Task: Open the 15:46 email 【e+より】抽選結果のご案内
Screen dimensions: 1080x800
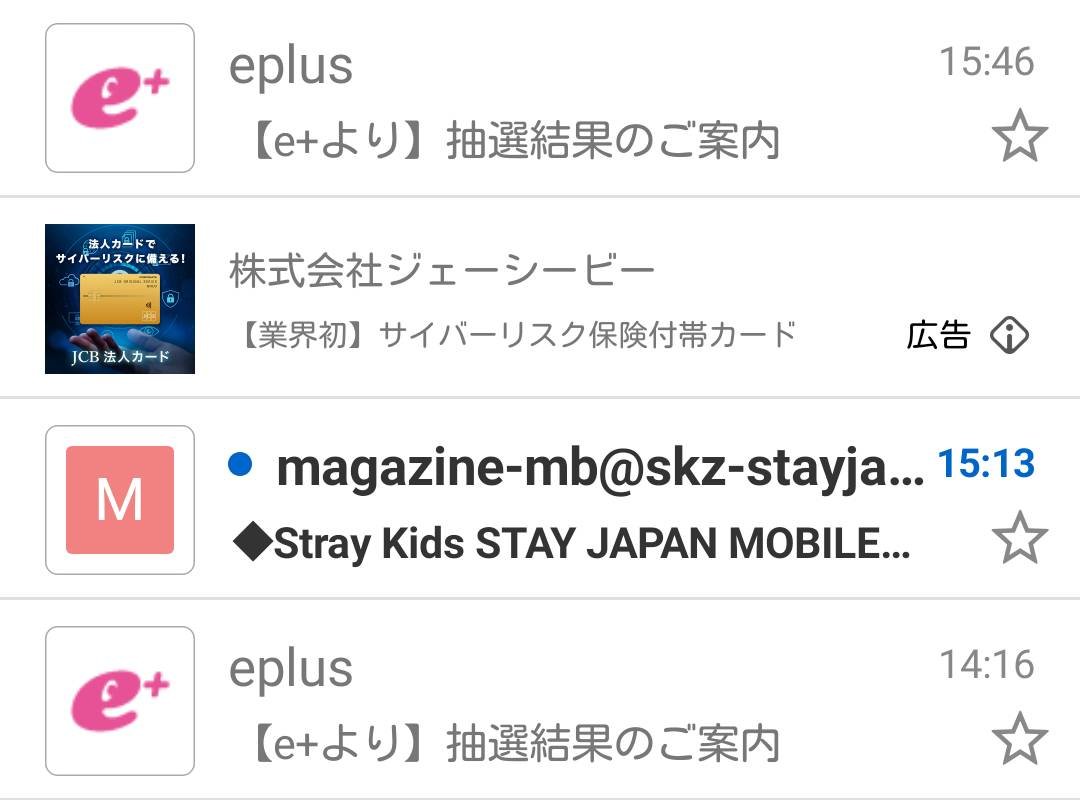Action: [x=512, y=142]
